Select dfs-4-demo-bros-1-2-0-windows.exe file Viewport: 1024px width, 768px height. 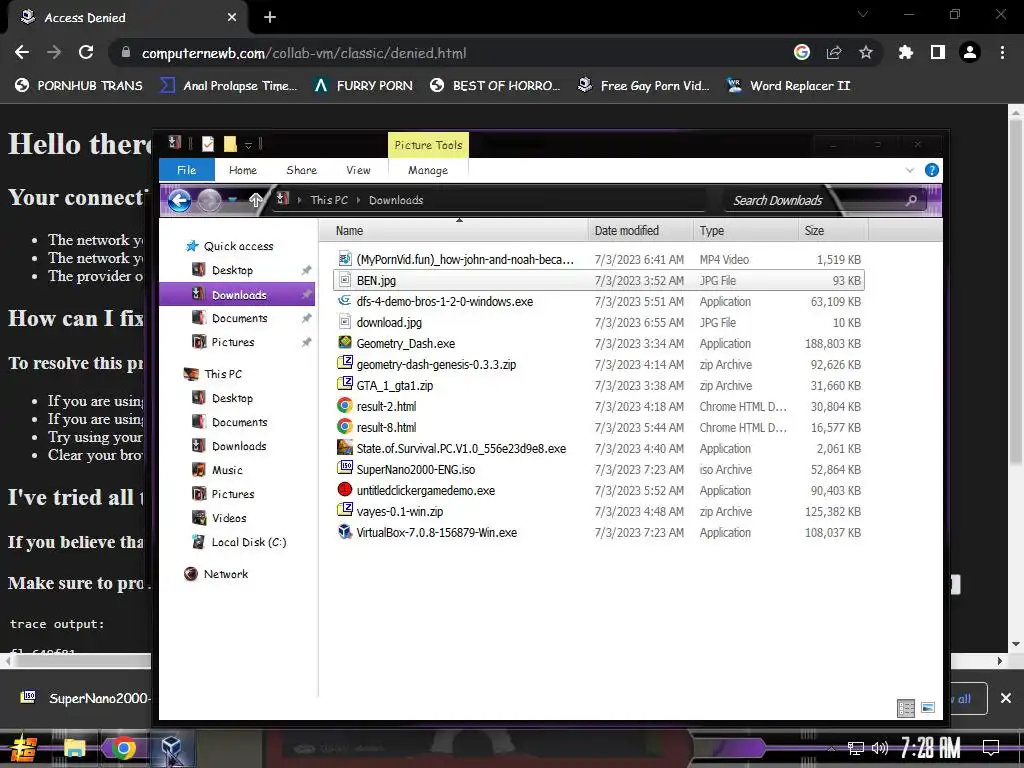pos(598,302)
